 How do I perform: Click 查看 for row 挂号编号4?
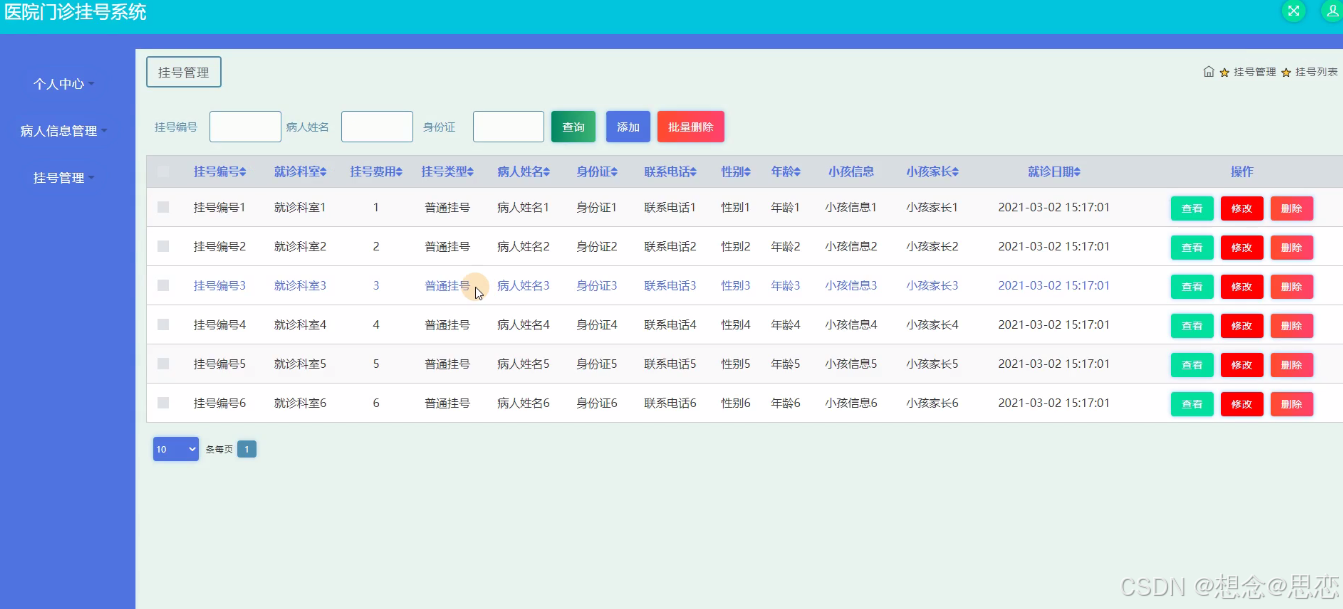(x=1192, y=325)
